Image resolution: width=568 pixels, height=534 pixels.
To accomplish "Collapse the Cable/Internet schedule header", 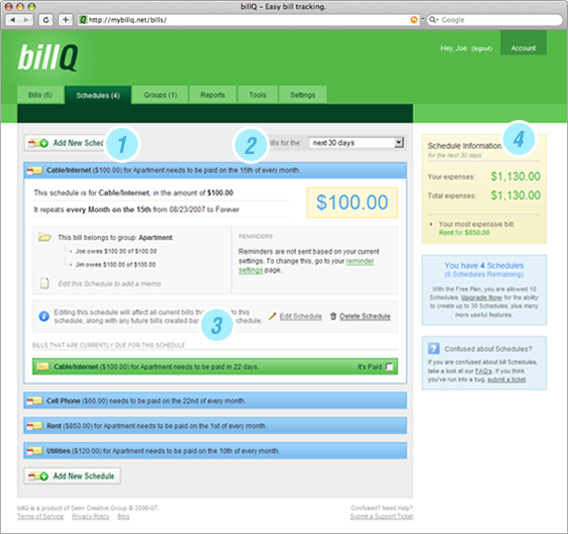I will pos(215,170).
